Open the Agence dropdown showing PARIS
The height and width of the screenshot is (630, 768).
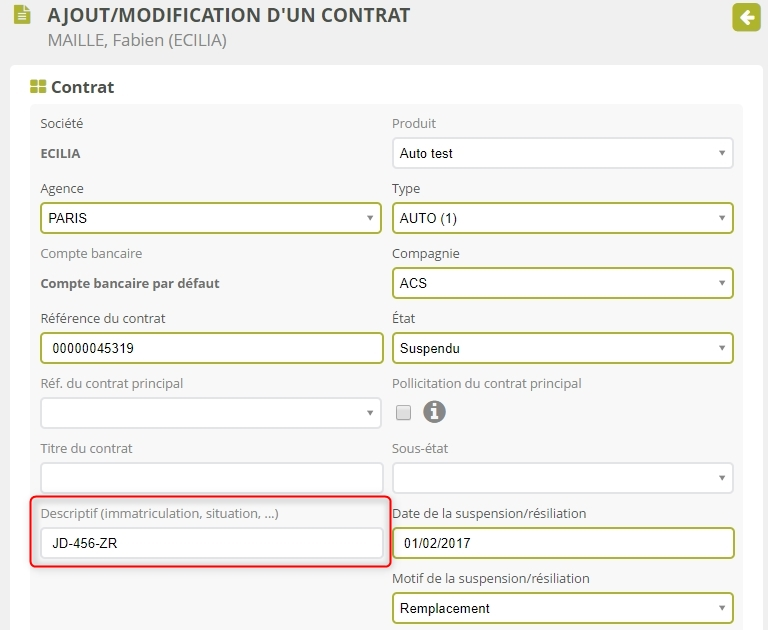211,218
